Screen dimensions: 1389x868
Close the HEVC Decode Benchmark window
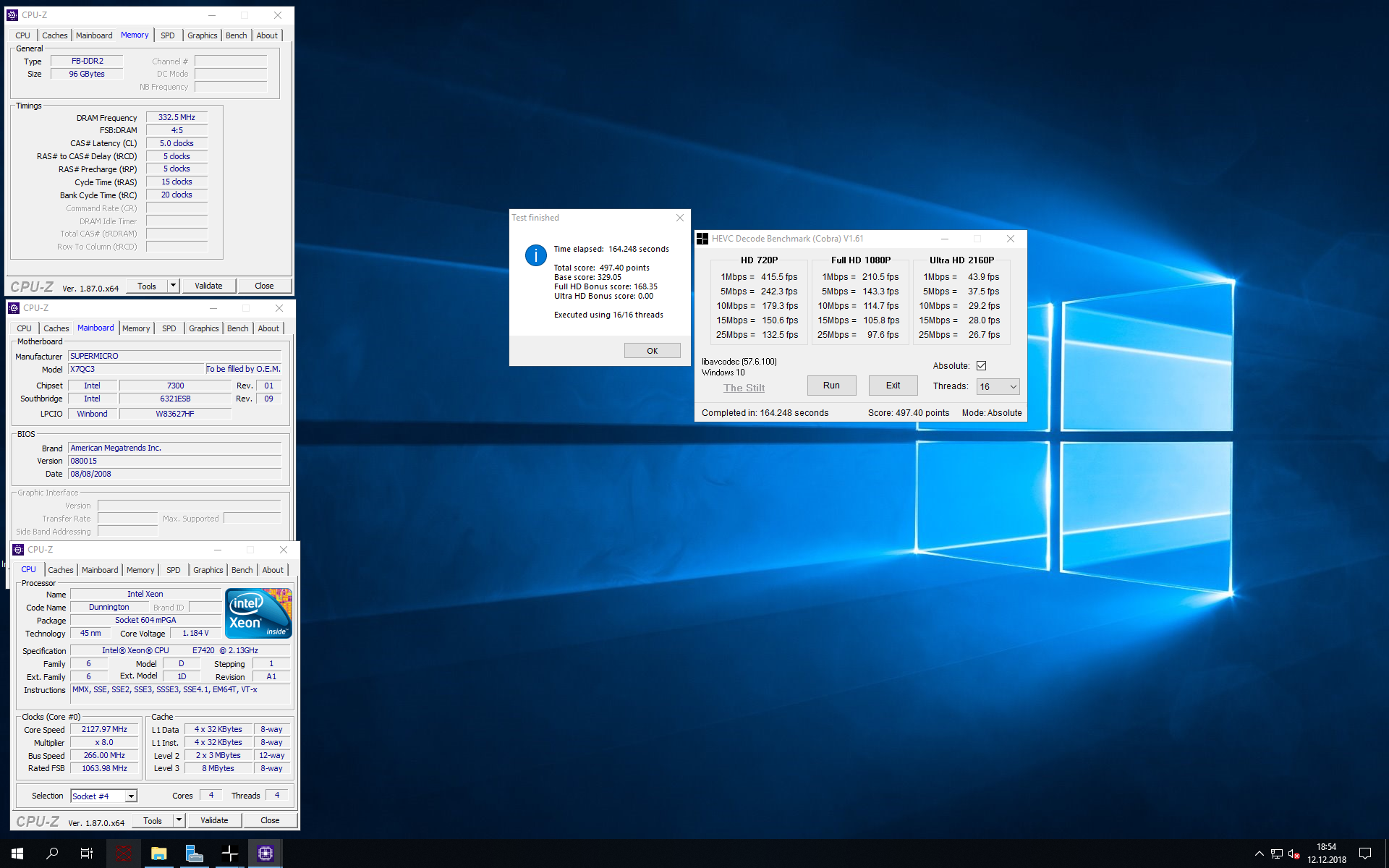point(1011,239)
